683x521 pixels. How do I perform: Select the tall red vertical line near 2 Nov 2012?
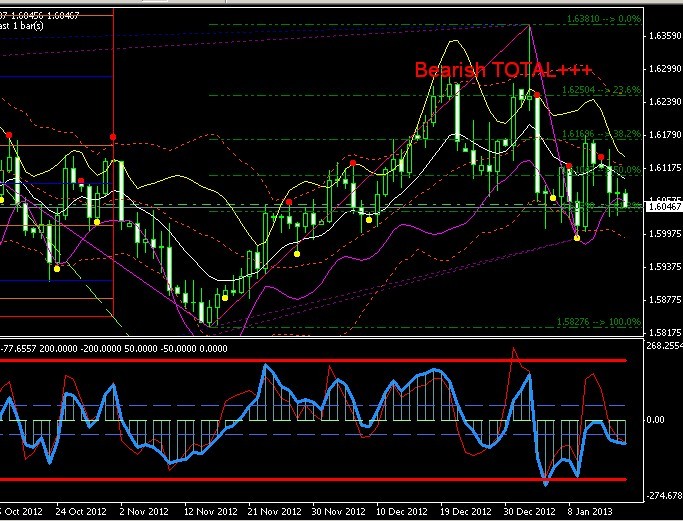(x=113, y=162)
